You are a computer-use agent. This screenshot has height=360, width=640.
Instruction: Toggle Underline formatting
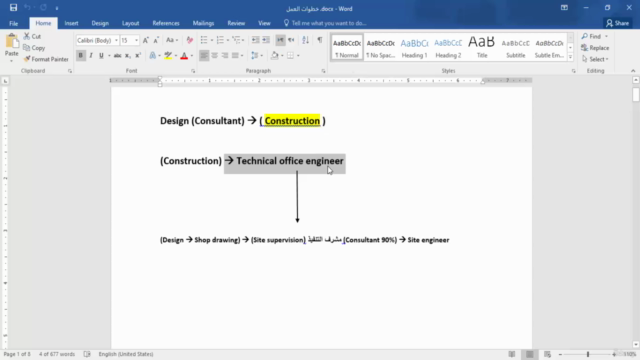(x=101, y=56)
